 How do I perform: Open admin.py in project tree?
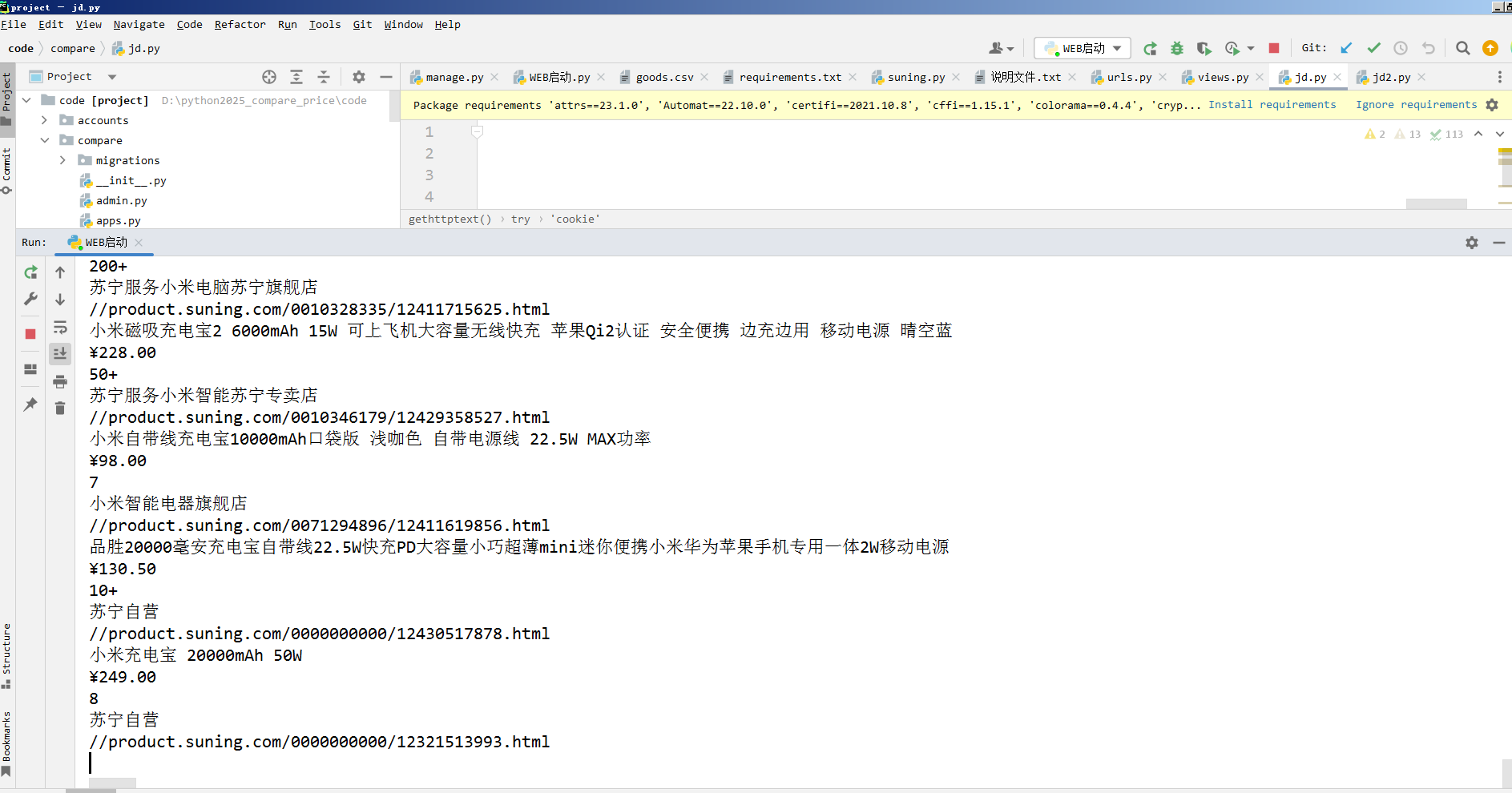(x=121, y=200)
